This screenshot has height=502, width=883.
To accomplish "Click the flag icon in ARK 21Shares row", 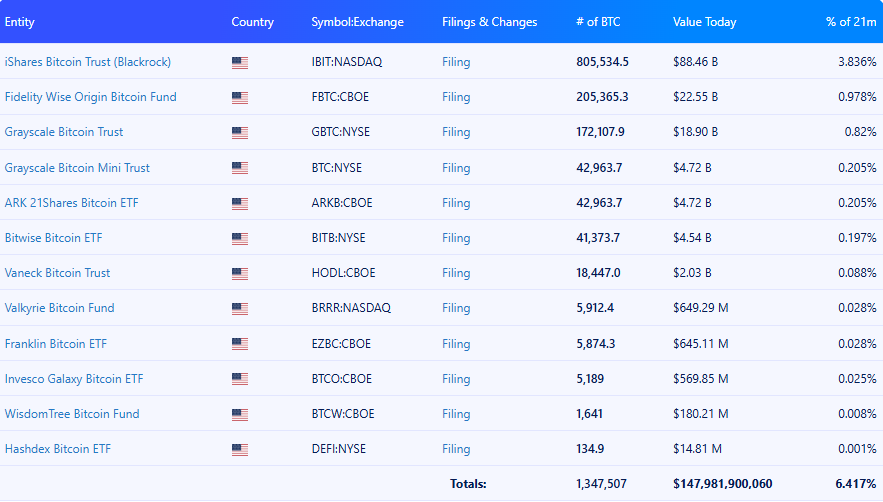I will point(240,203).
